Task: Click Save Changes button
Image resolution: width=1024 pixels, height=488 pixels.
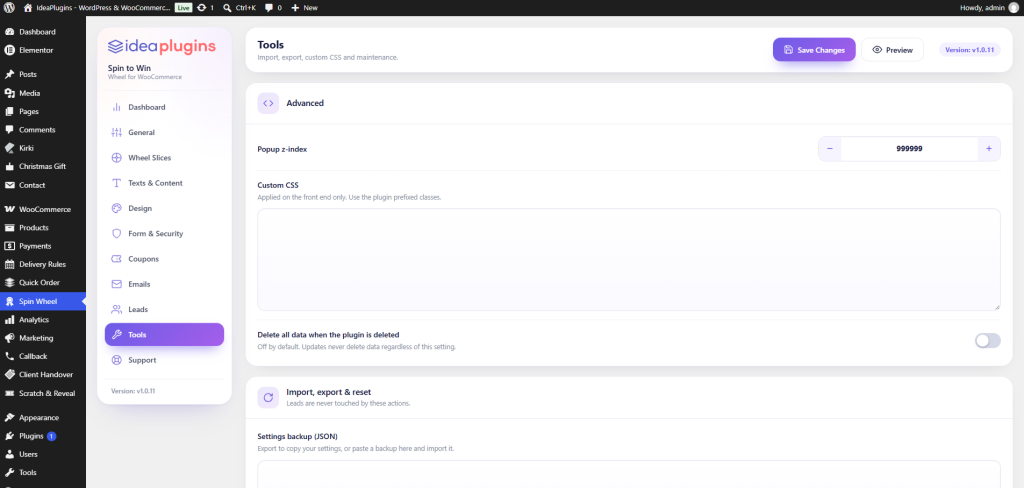Action: click(x=814, y=50)
